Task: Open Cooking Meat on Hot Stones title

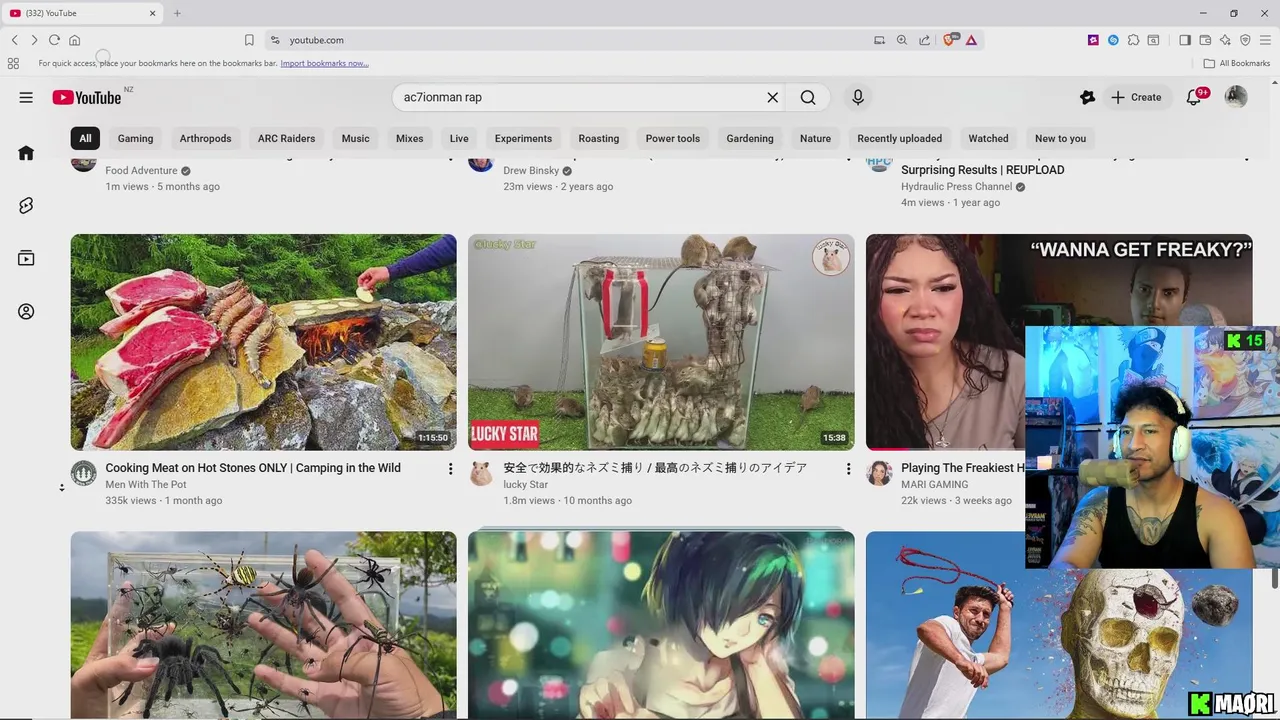Action: (253, 468)
